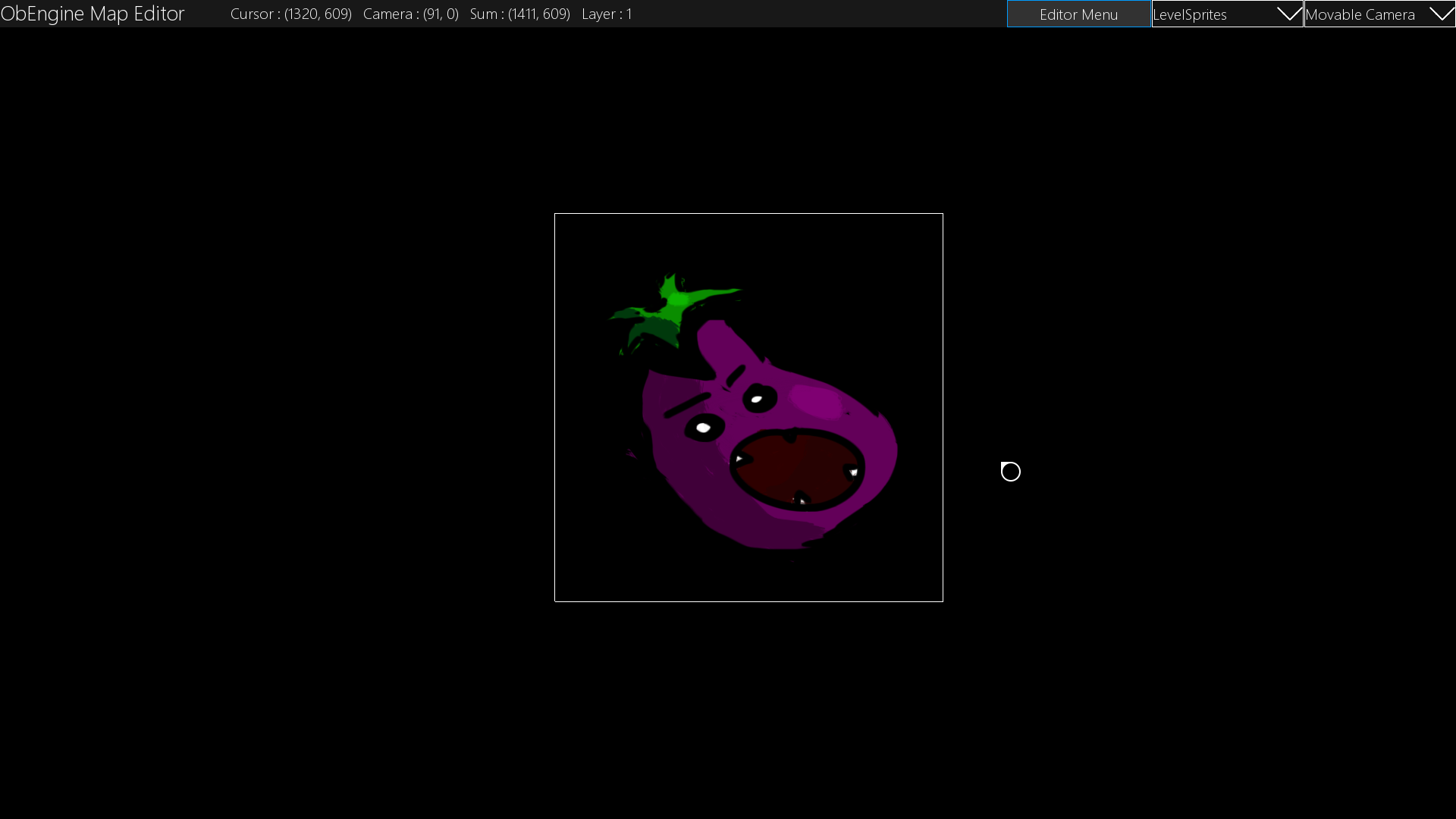This screenshot has height=819, width=1456.
Task: Click the ObEngine Map Editor title
Action: click(93, 14)
